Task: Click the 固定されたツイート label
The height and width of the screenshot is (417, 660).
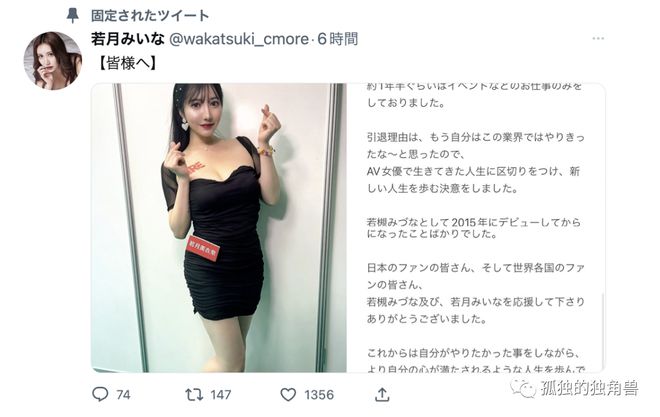Action: pos(150,16)
